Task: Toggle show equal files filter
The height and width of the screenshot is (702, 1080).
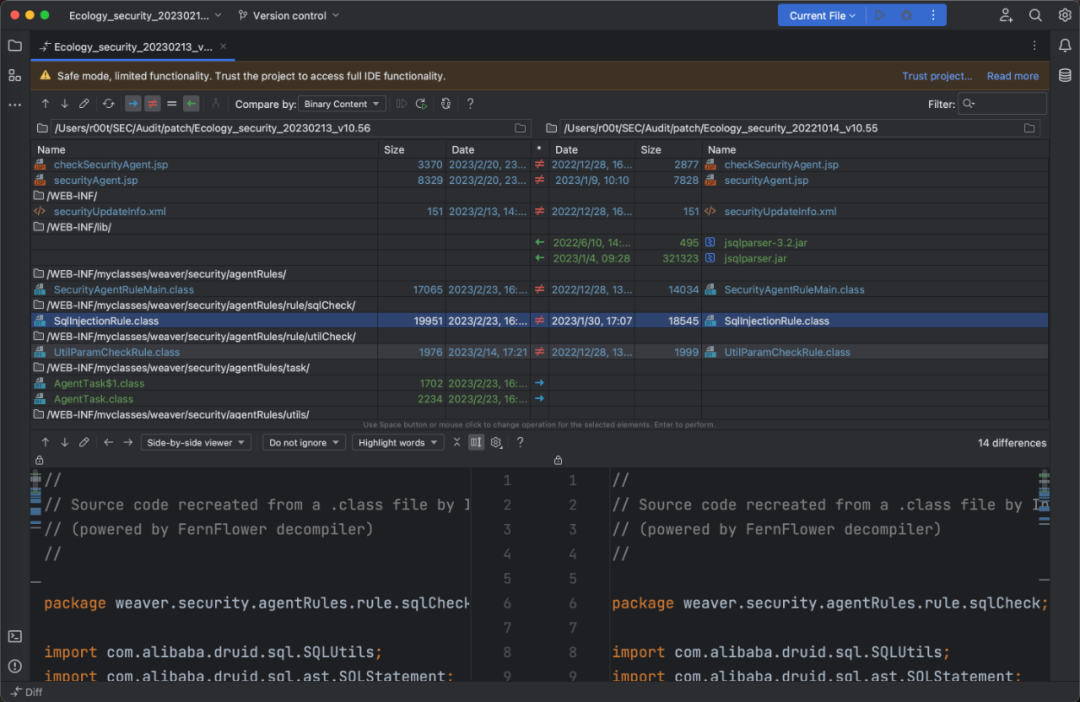Action: (171, 104)
